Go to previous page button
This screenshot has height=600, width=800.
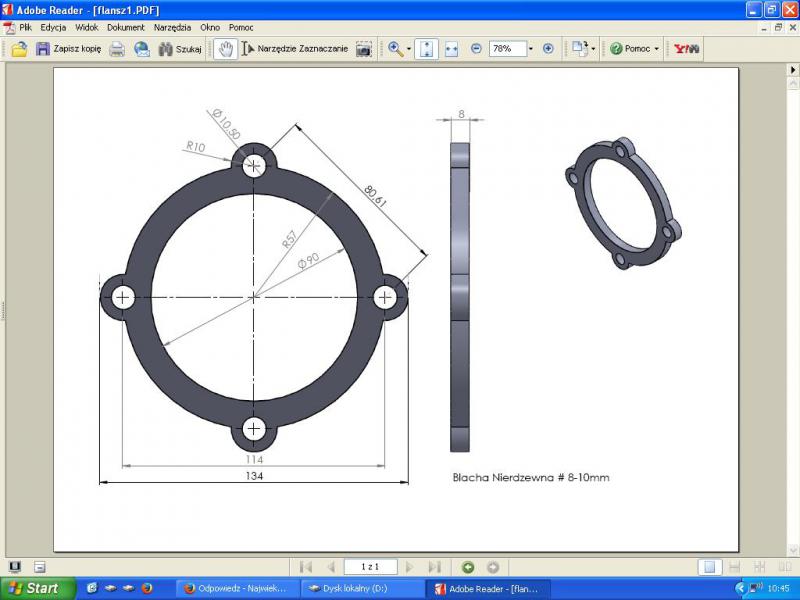pyautogui.click(x=331, y=567)
